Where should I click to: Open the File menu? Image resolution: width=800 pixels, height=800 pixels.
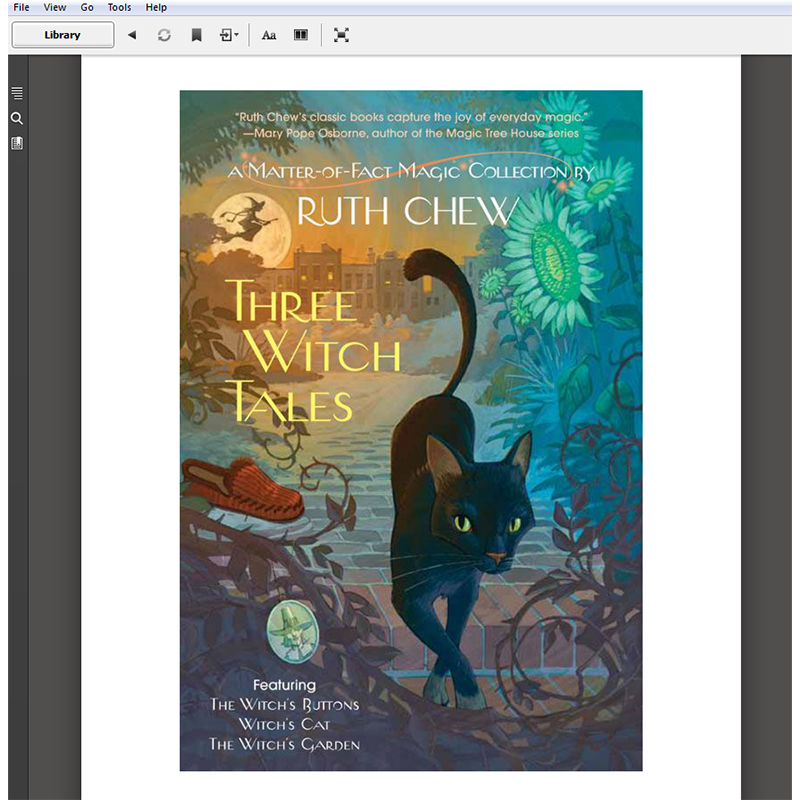[21, 7]
